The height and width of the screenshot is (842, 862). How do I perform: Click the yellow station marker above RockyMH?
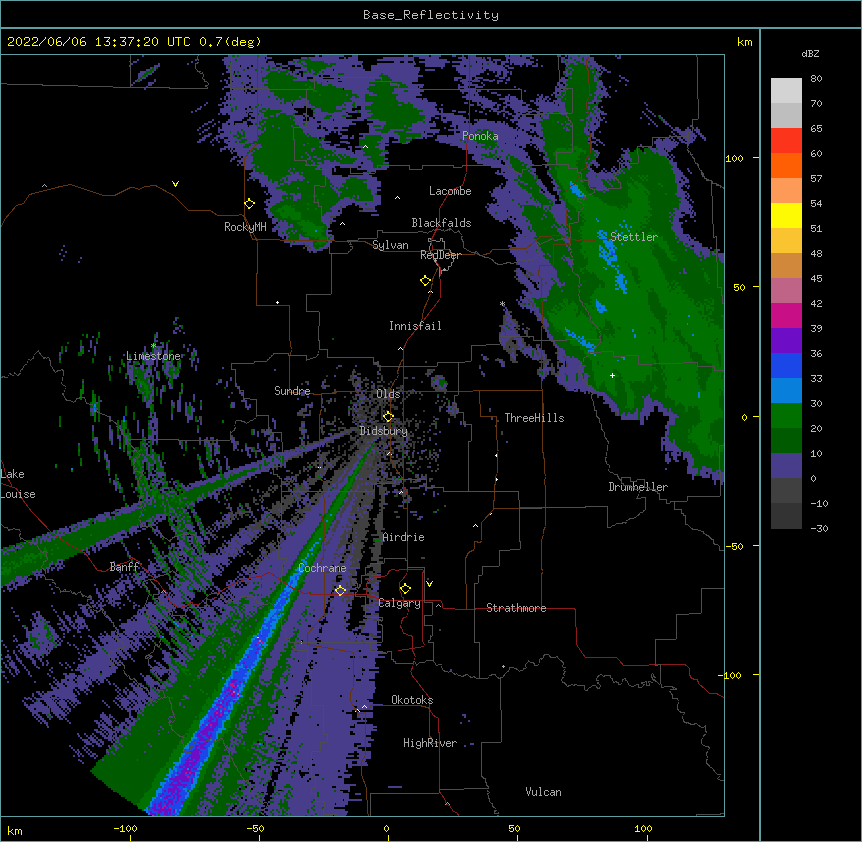pos(249,203)
